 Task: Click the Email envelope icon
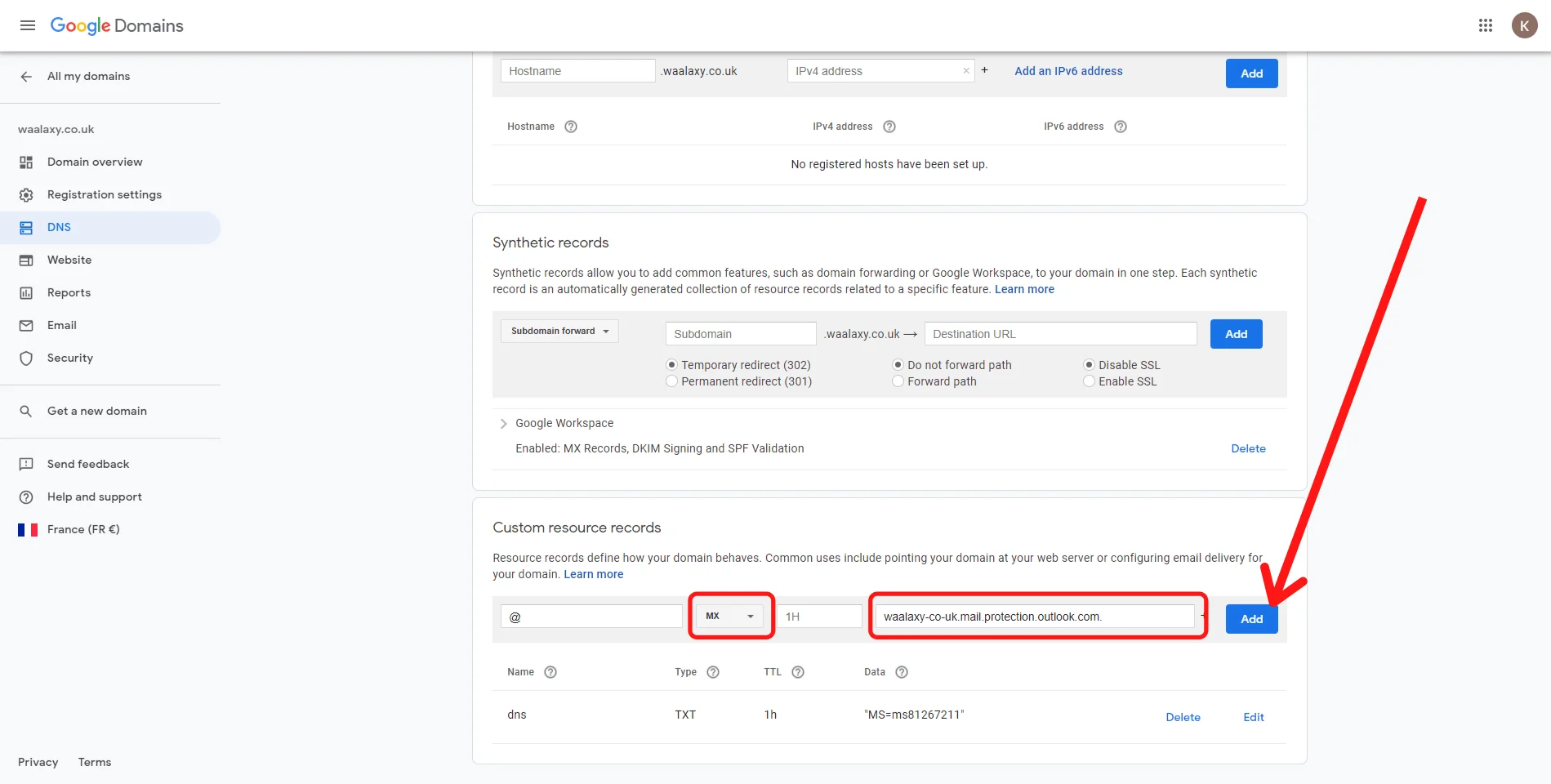(26, 326)
